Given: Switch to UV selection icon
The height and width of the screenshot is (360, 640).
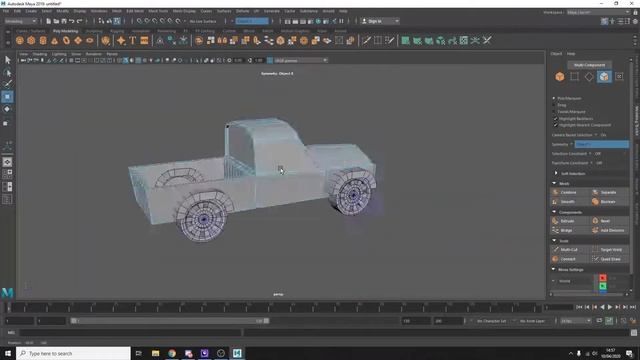Looking at the screenshot, I should click(x=619, y=76).
